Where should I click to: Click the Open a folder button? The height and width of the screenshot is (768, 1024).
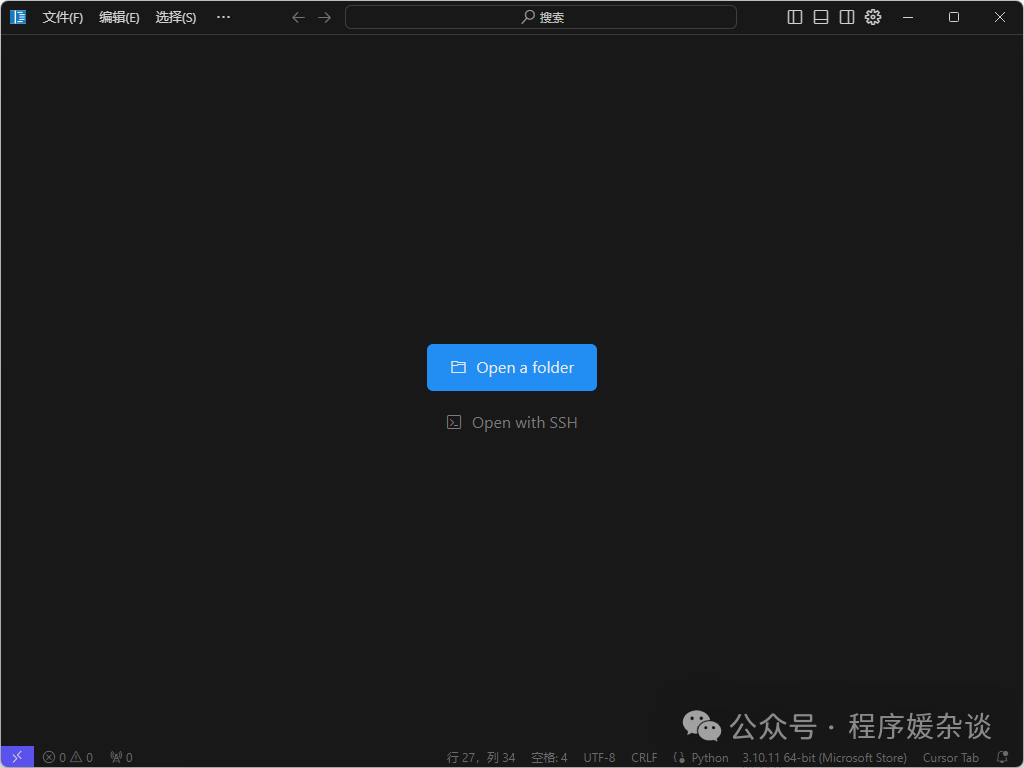click(511, 367)
